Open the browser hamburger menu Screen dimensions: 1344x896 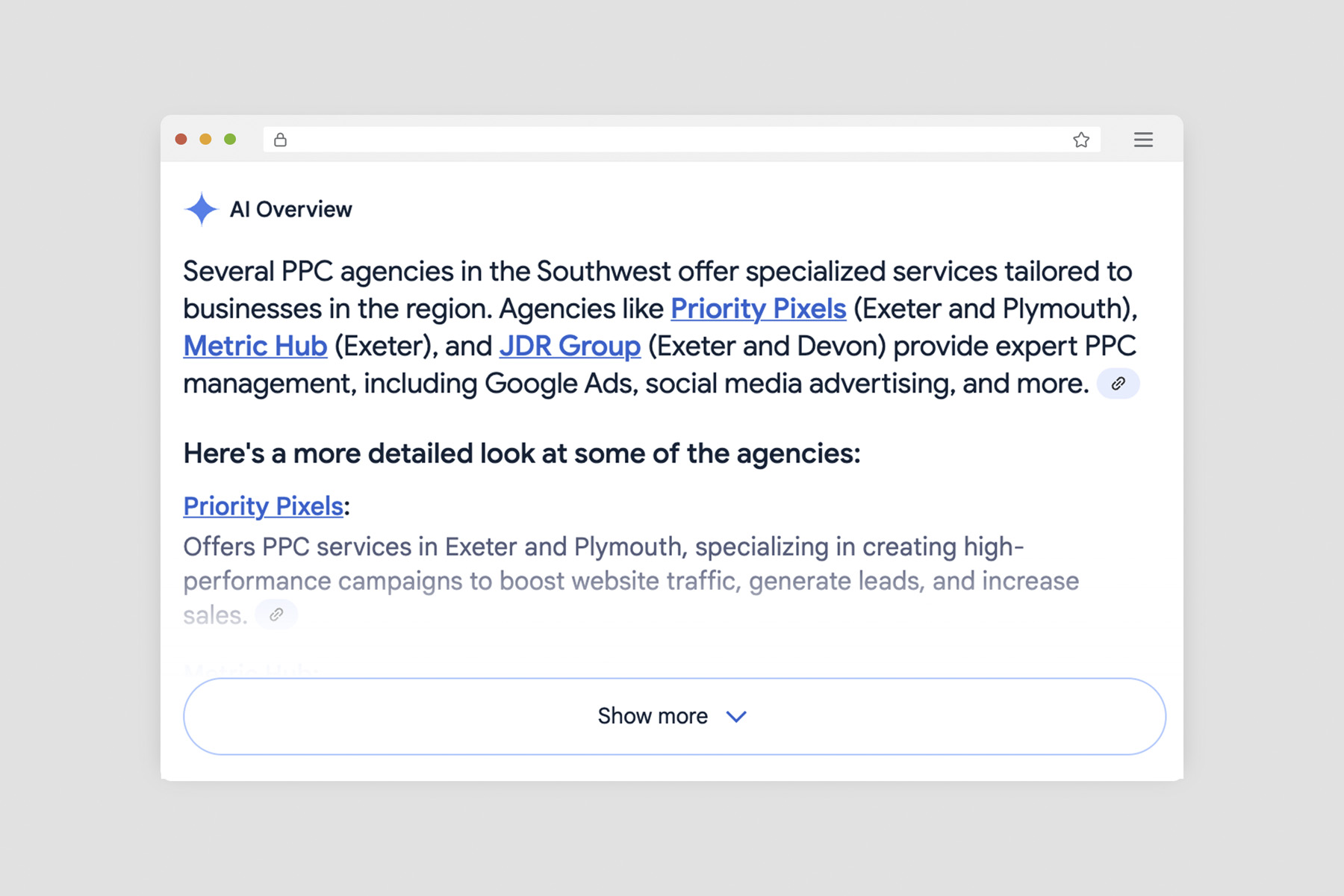(1143, 140)
